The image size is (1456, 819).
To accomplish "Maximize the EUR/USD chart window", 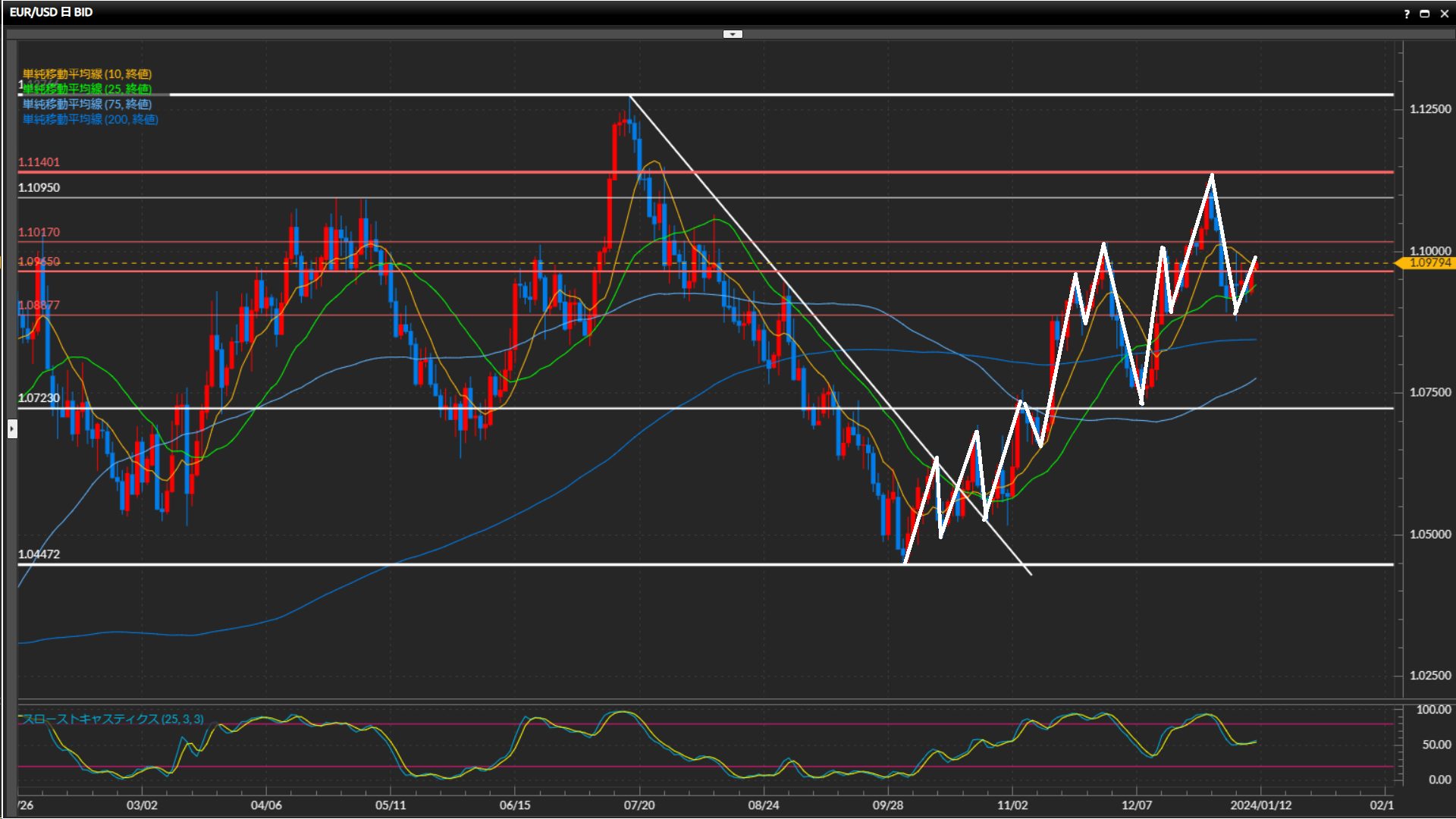I will [x=1425, y=14].
